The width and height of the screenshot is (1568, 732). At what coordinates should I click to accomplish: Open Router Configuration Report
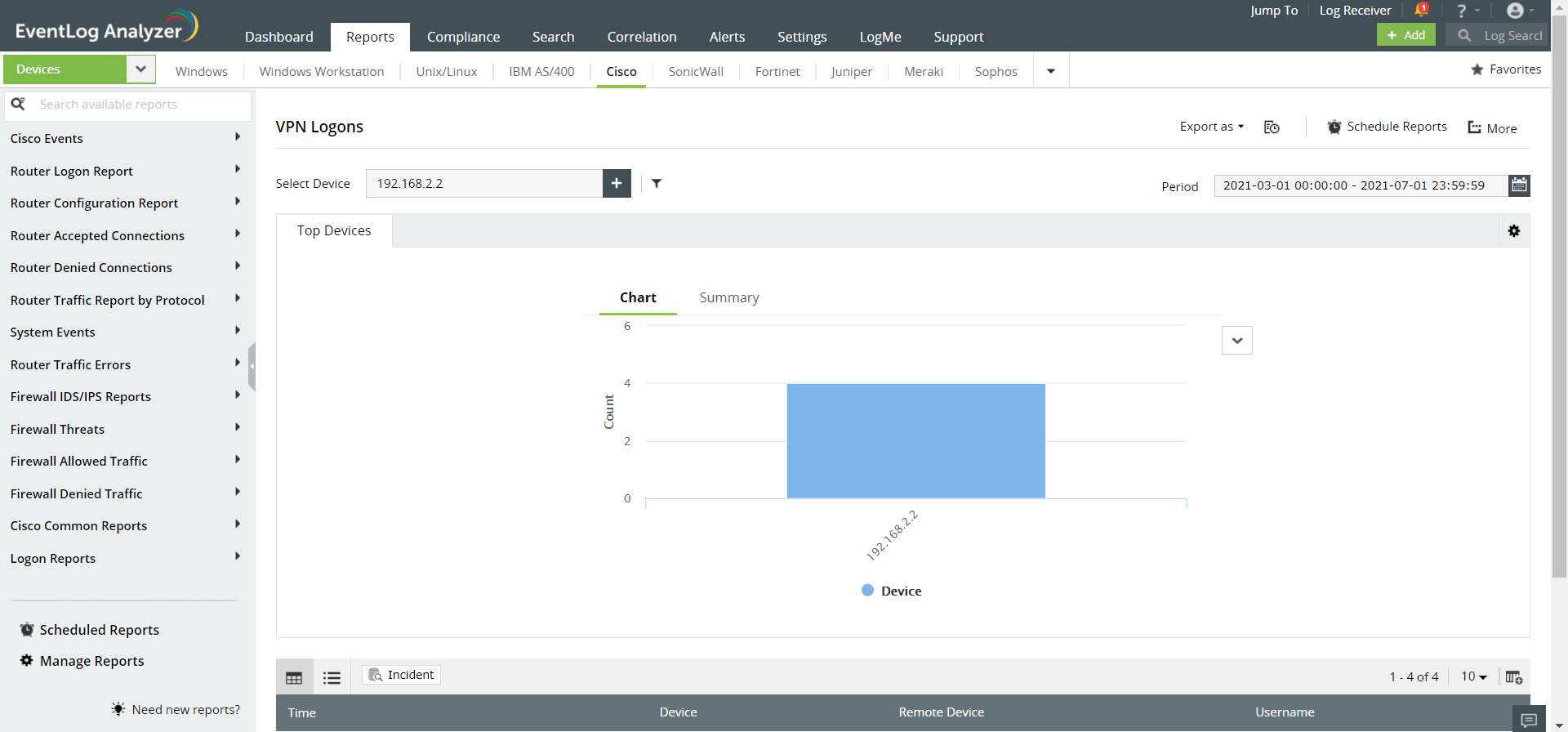[x=94, y=203]
